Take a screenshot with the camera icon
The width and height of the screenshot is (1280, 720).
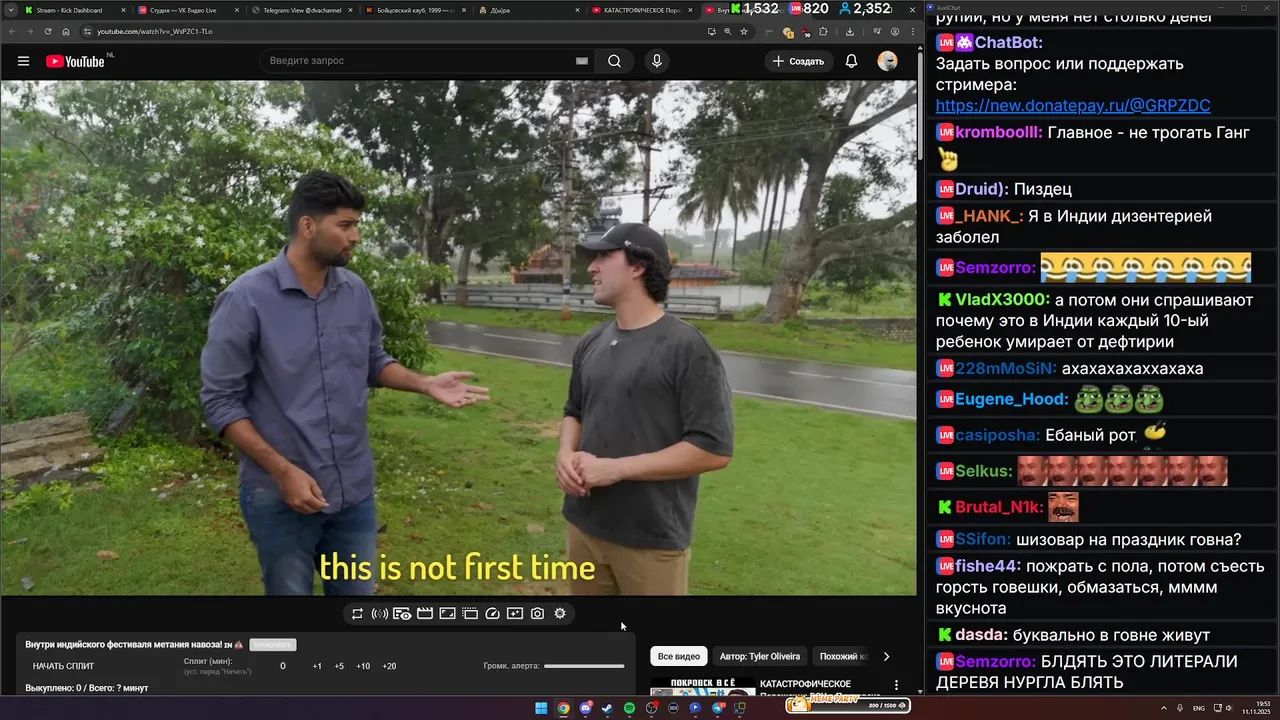tap(537, 614)
